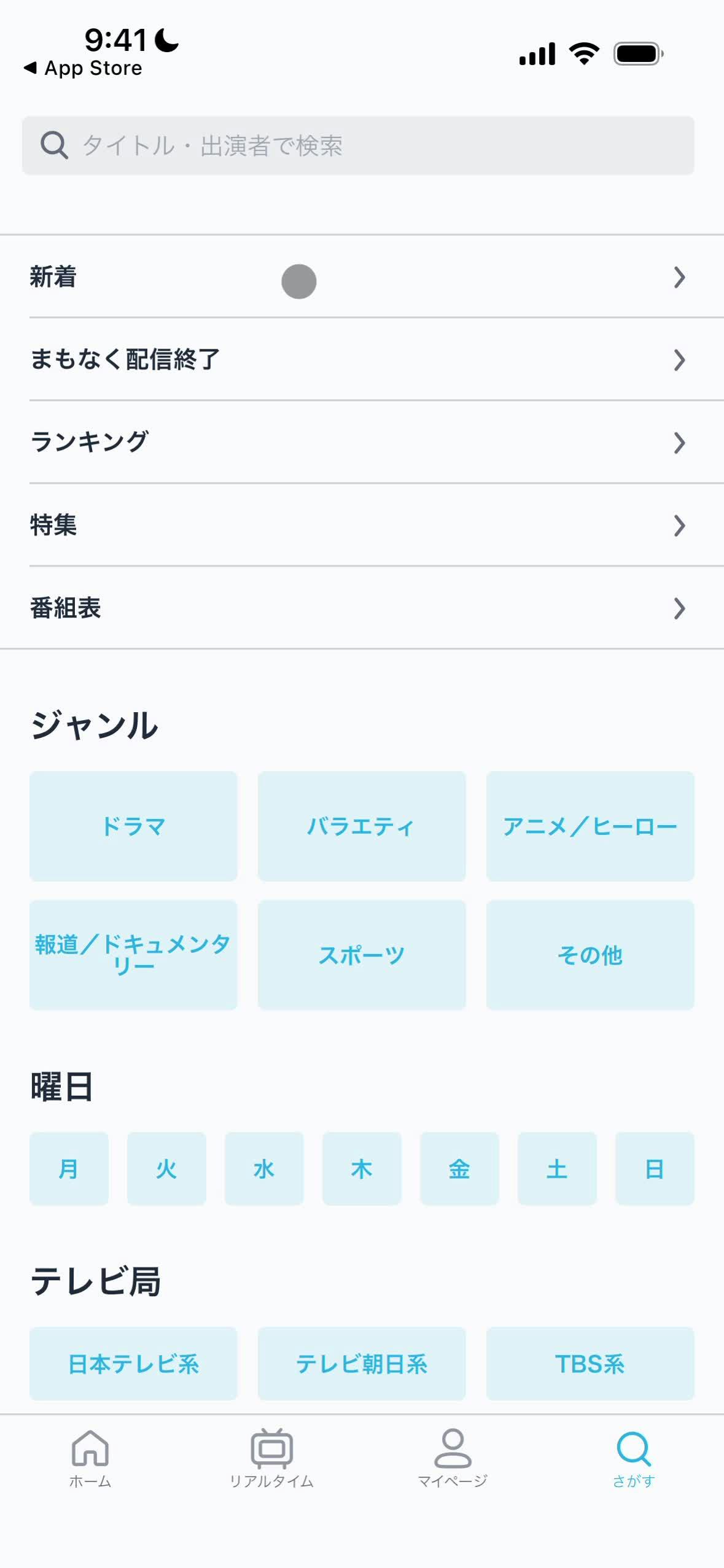Tap the Home icon in bottom bar
Viewport: 724px width, 1568px height.
click(90, 1448)
